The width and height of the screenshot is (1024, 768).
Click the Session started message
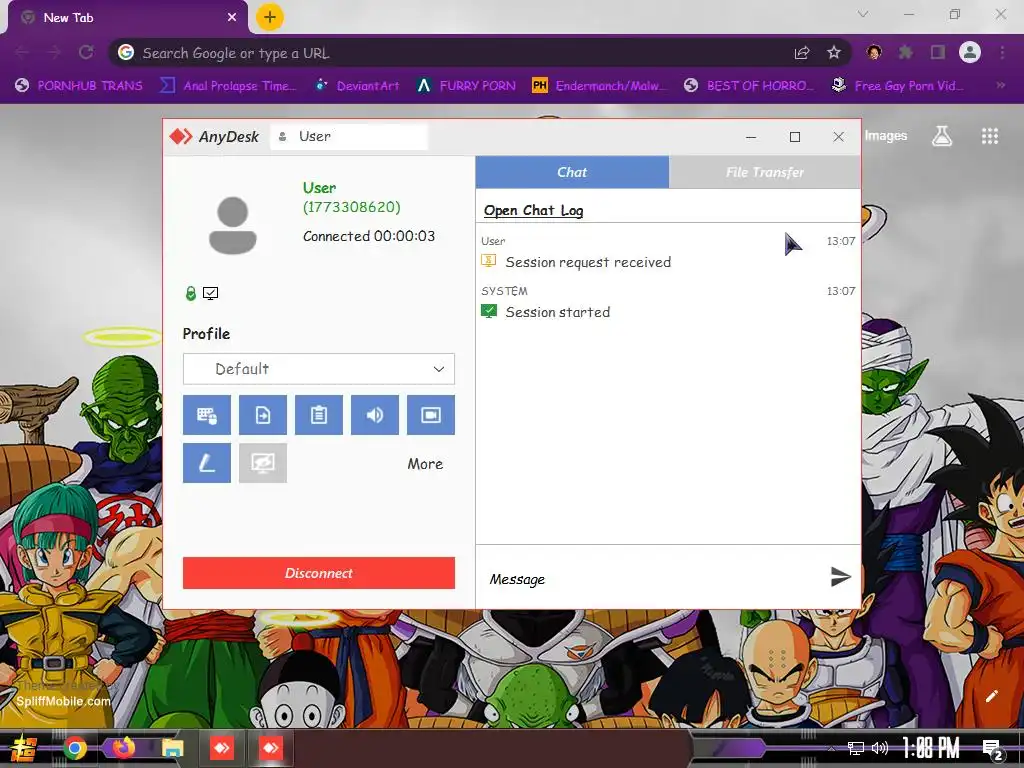point(558,312)
